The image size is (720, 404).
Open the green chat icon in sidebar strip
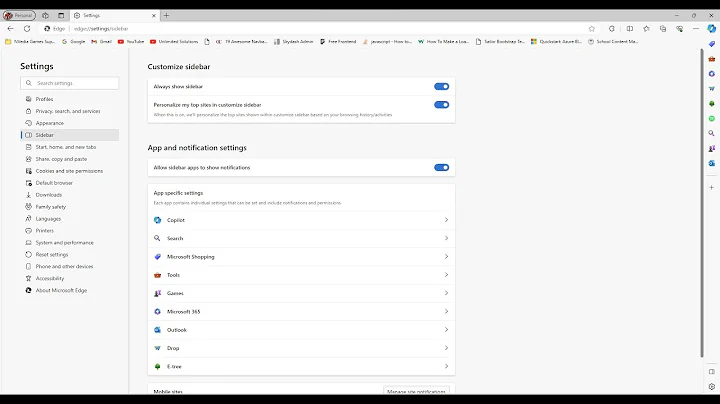[x=711, y=118]
